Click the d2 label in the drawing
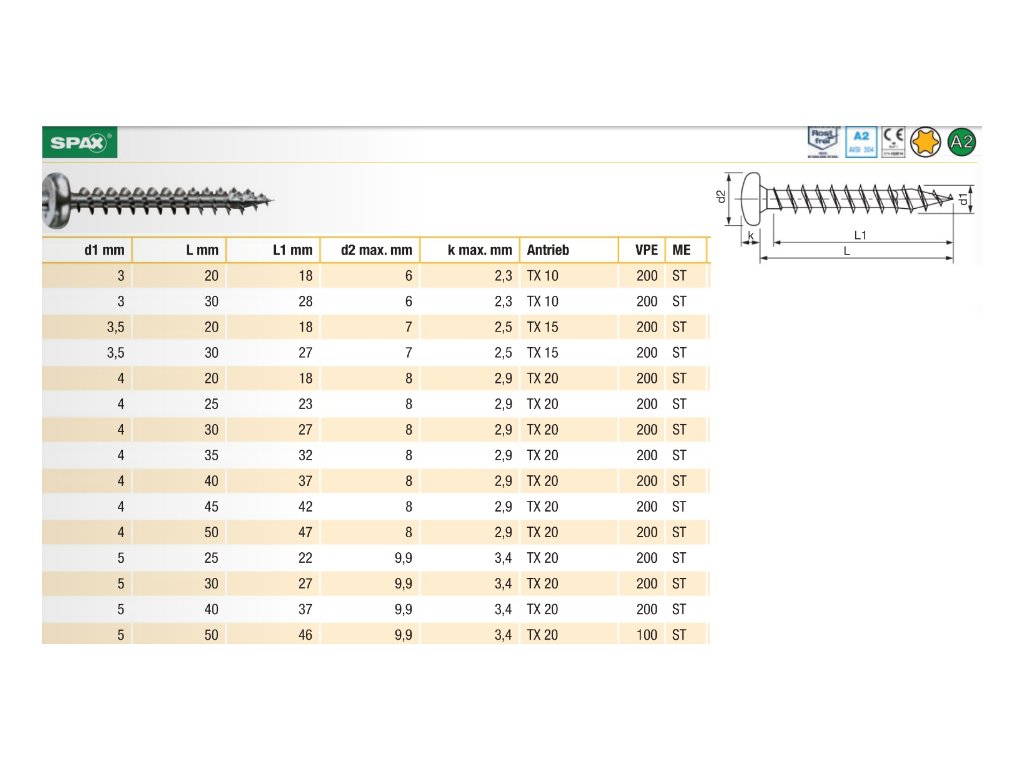The height and width of the screenshot is (768, 1024). pos(721,197)
